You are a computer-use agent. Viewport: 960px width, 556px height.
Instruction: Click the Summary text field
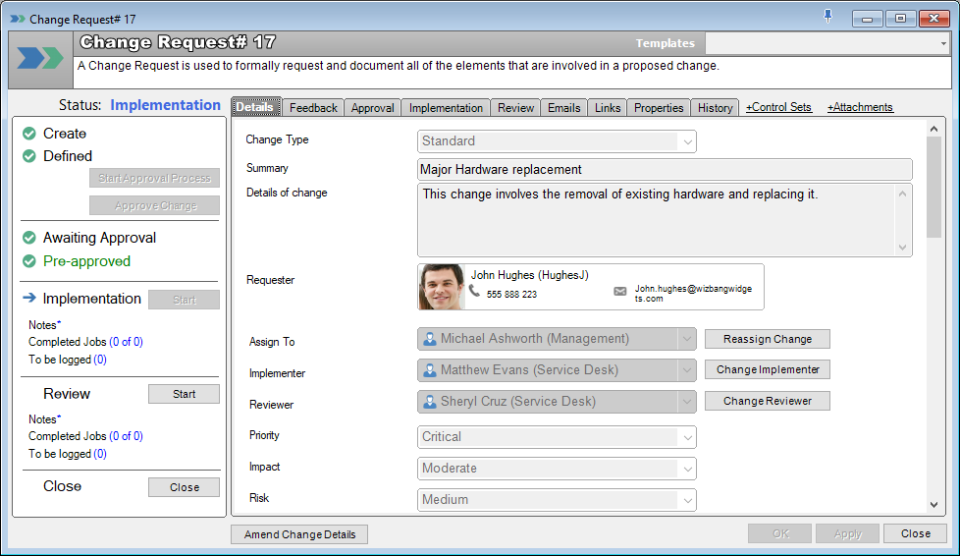click(x=664, y=170)
